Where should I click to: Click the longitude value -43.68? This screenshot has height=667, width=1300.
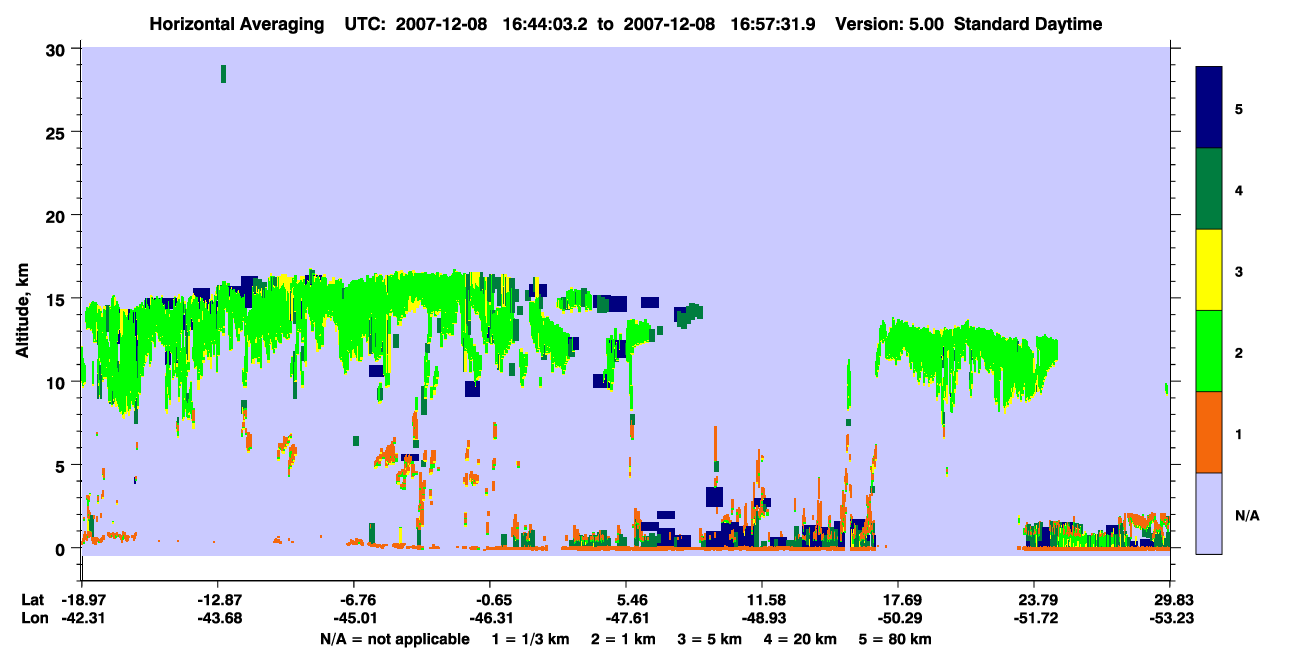click(x=217, y=618)
